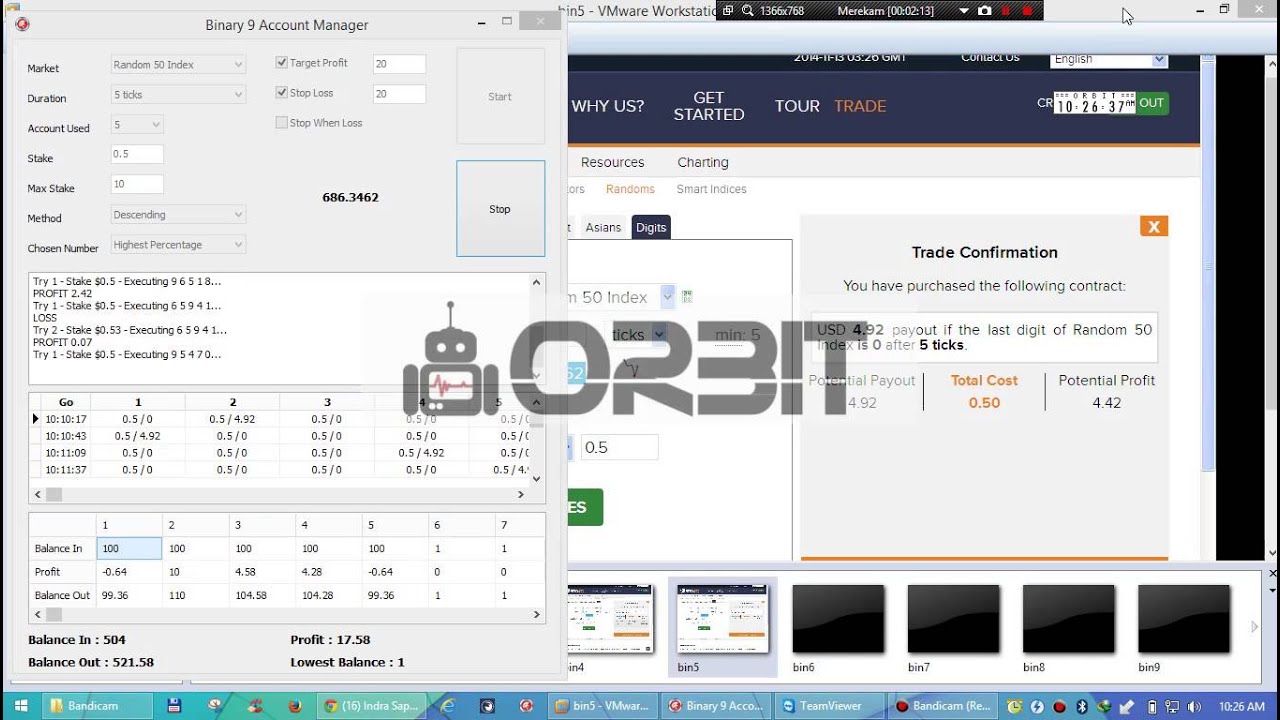Switch to bin5 VMware taskbar item

(603, 705)
